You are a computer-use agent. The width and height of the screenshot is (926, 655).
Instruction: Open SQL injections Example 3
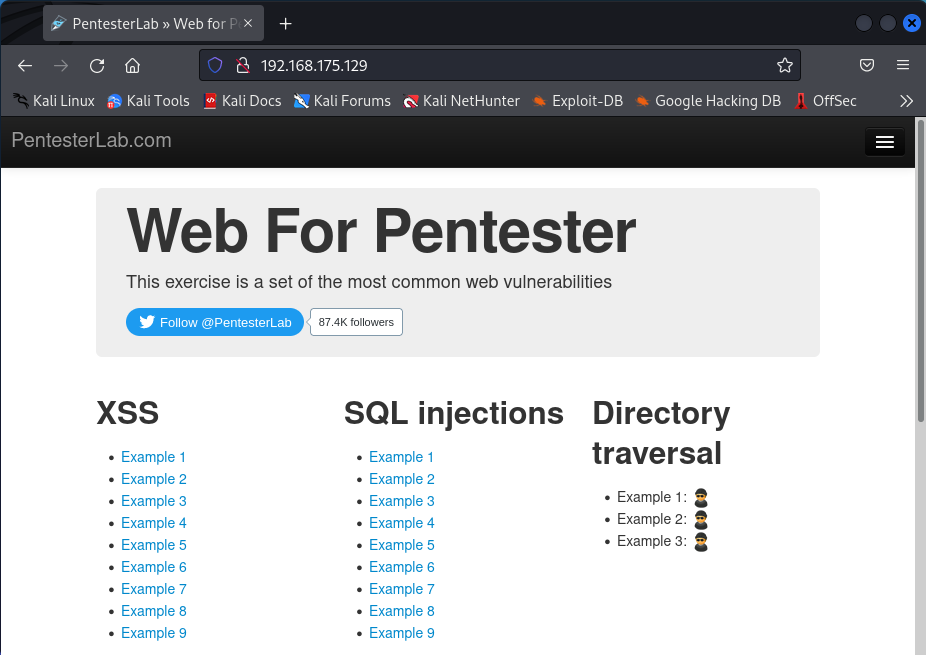click(402, 501)
